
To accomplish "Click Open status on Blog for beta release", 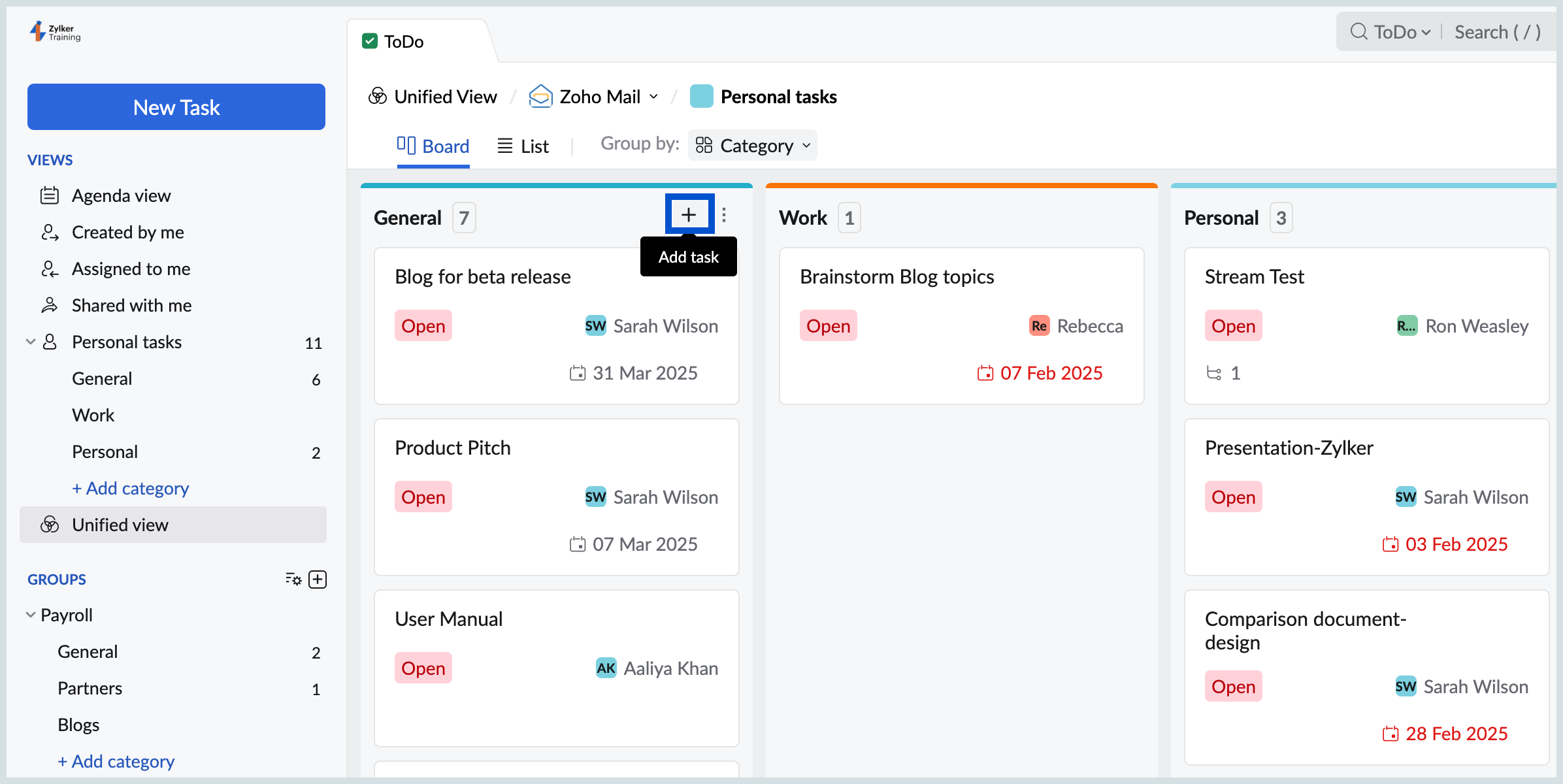I will [x=423, y=325].
